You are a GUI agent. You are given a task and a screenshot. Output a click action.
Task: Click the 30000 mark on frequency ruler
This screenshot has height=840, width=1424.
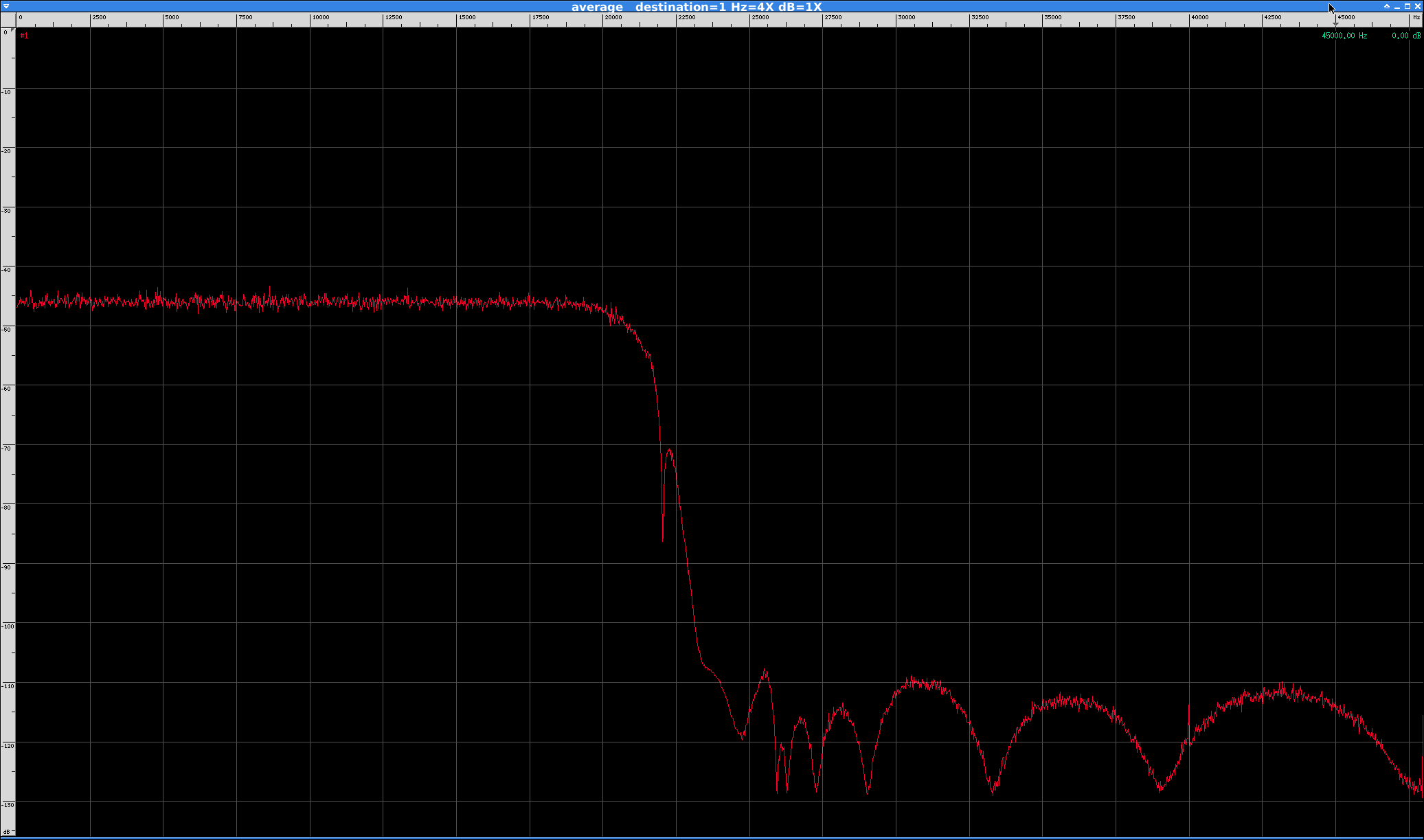pos(906,17)
